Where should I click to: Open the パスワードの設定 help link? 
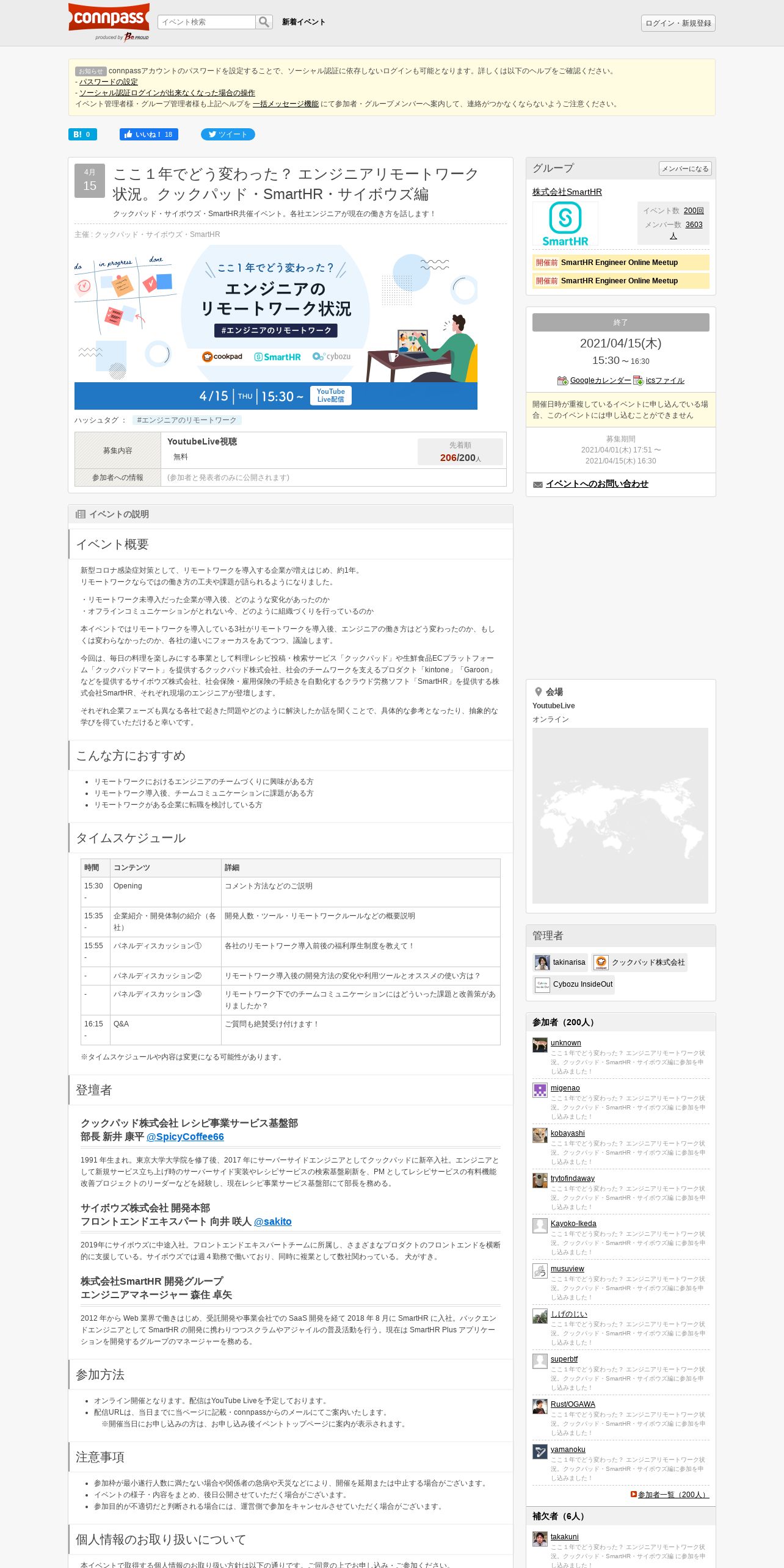pyautogui.click(x=109, y=82)
